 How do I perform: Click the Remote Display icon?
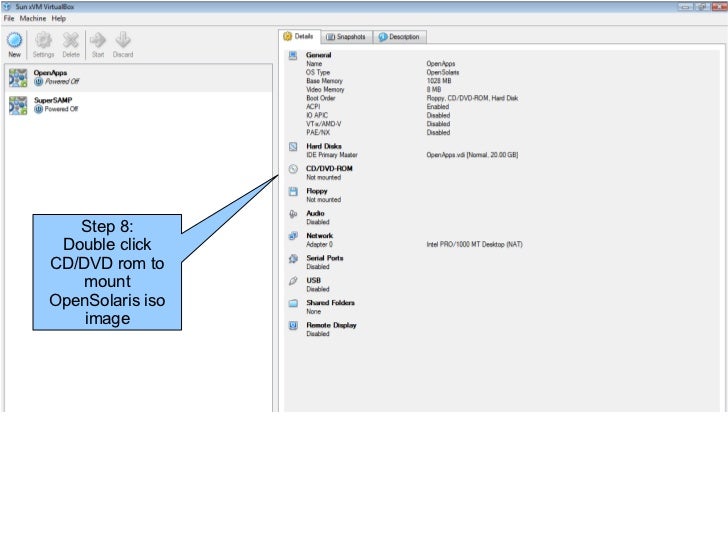click(x=293, y=325)
